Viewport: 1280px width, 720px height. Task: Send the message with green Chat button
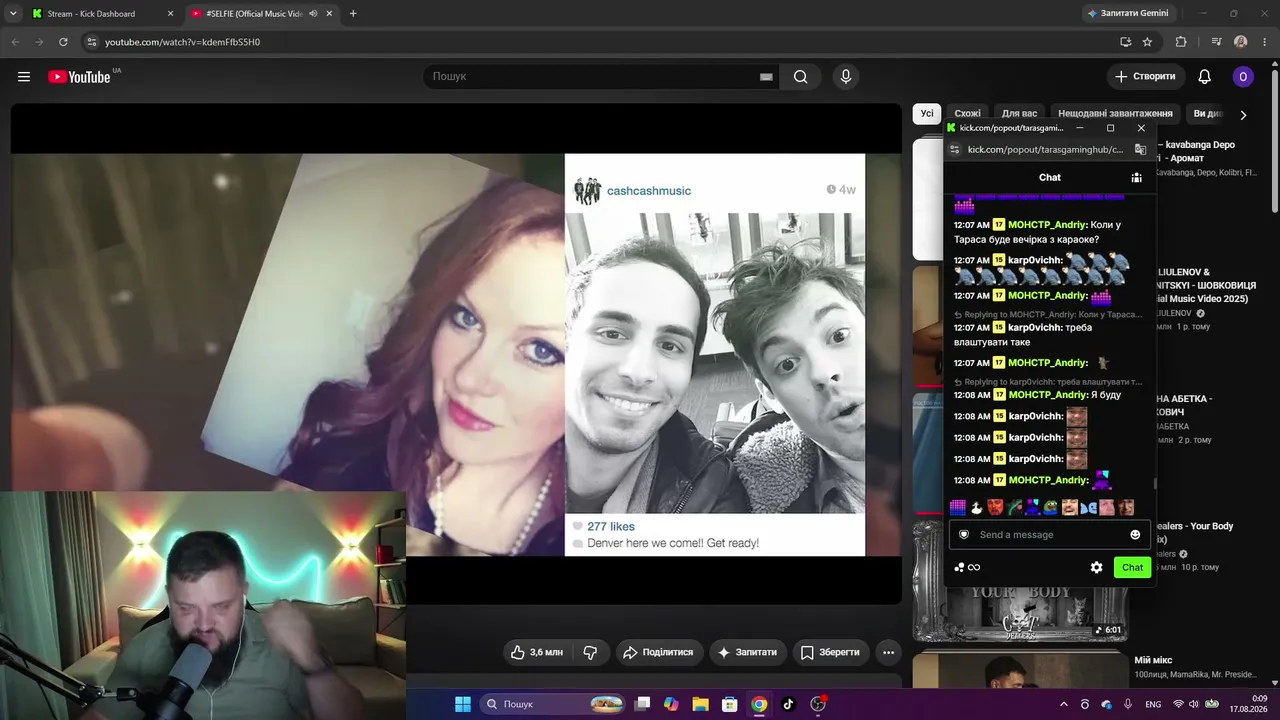tap(1132, 567)
